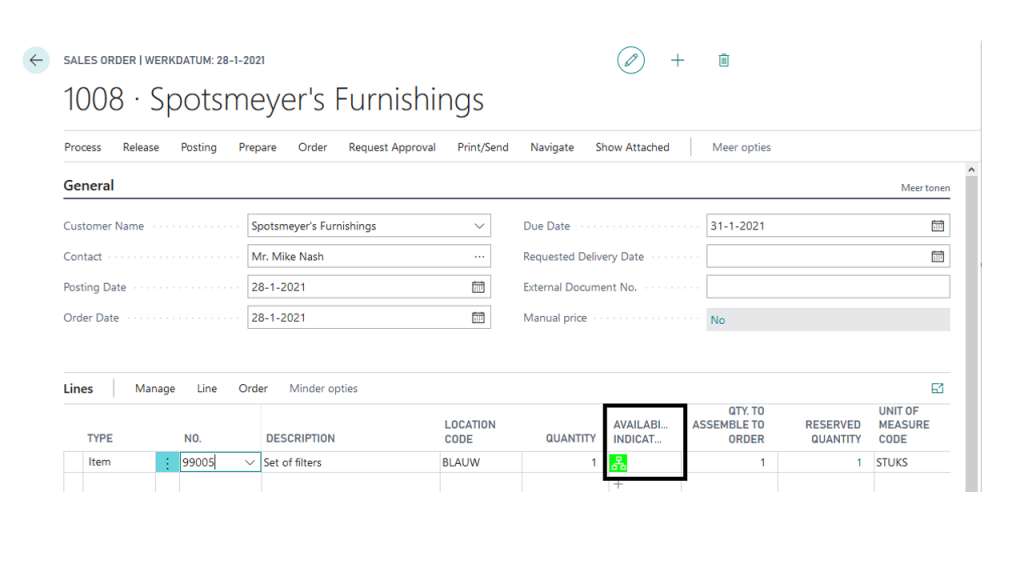Click the External Document No. input field
The image size is (1024, 576).
(828, 287)
